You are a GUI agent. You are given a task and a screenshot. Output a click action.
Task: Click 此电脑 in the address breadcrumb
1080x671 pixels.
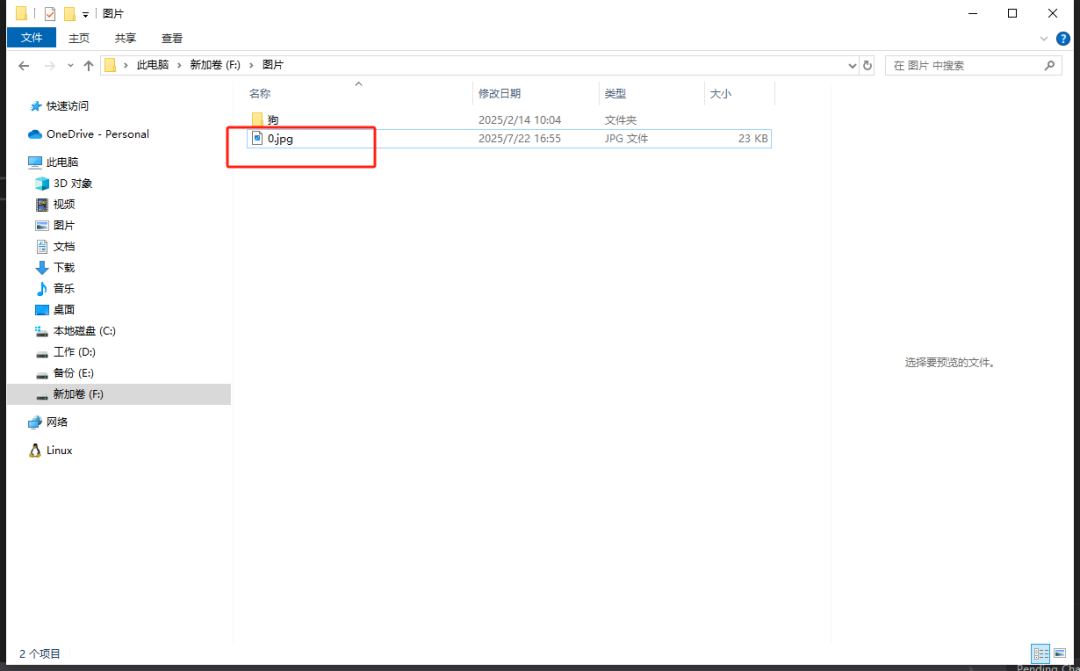point(153,65)
